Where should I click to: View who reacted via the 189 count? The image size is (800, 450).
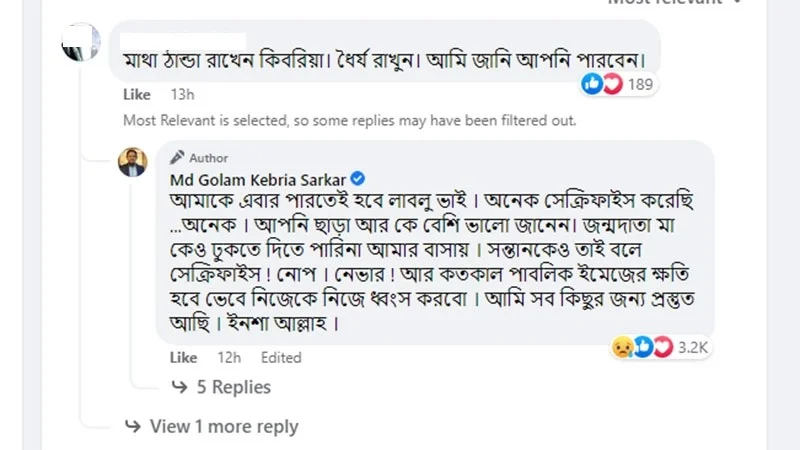pyautogui.click(x=641, y=84)
